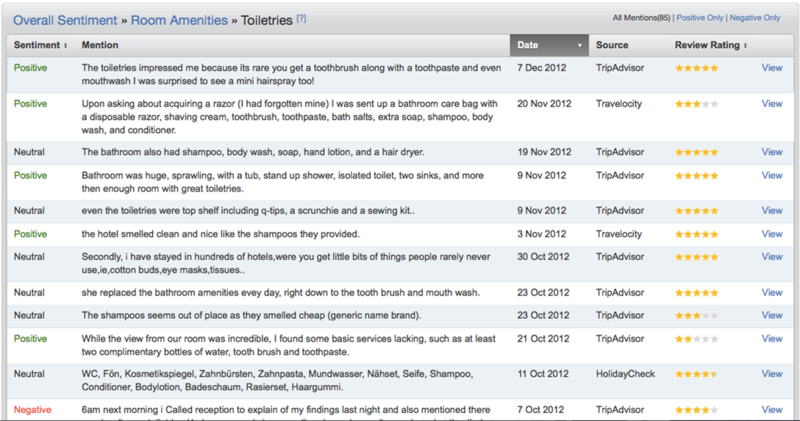Image resolution: width=800 pixels, height=421 pixels.
Task: Click the two-star rating for 21 Oct 2012
Action: pos(696,339)
